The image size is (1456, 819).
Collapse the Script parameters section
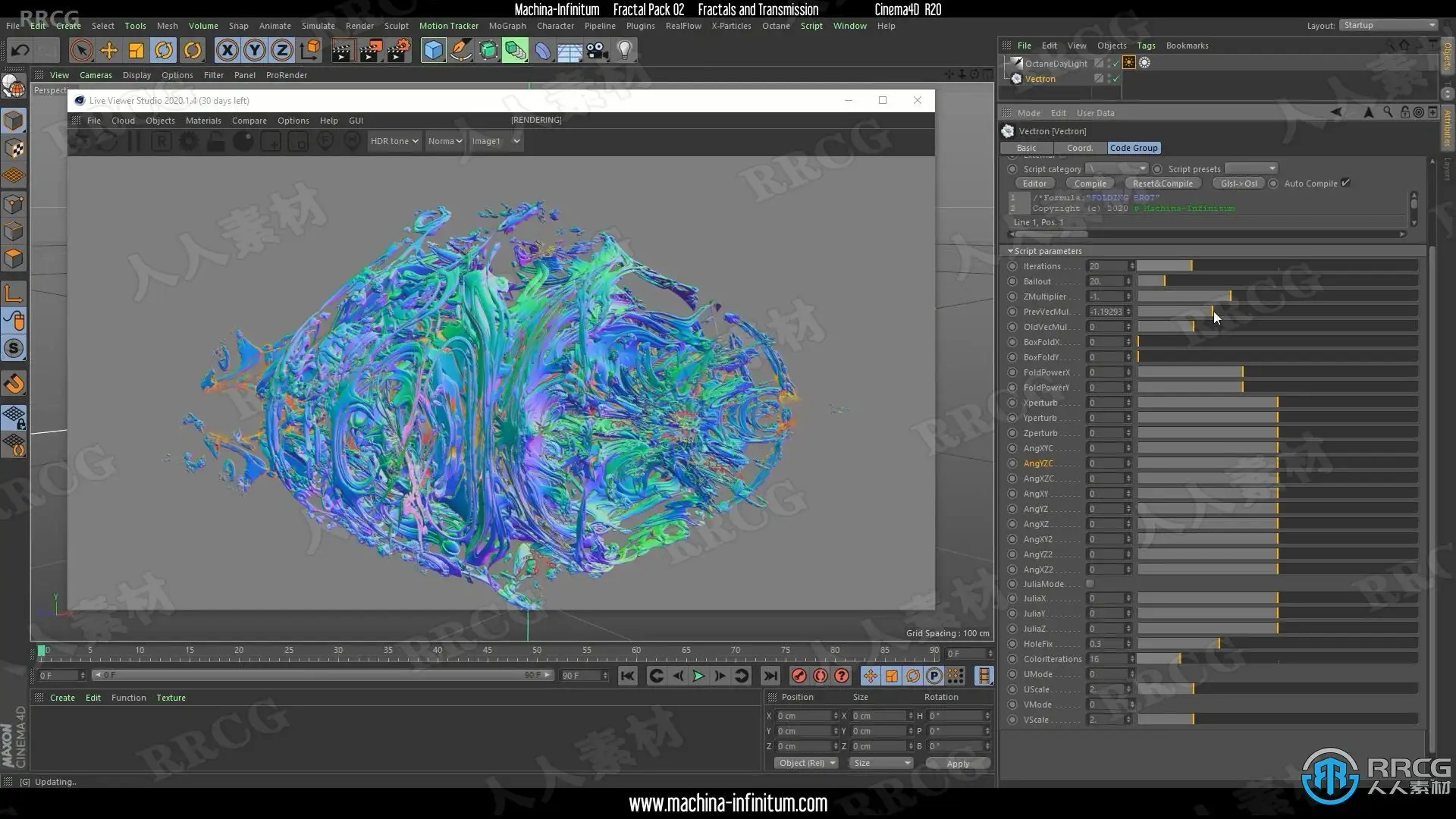[x=1010, y=251]
